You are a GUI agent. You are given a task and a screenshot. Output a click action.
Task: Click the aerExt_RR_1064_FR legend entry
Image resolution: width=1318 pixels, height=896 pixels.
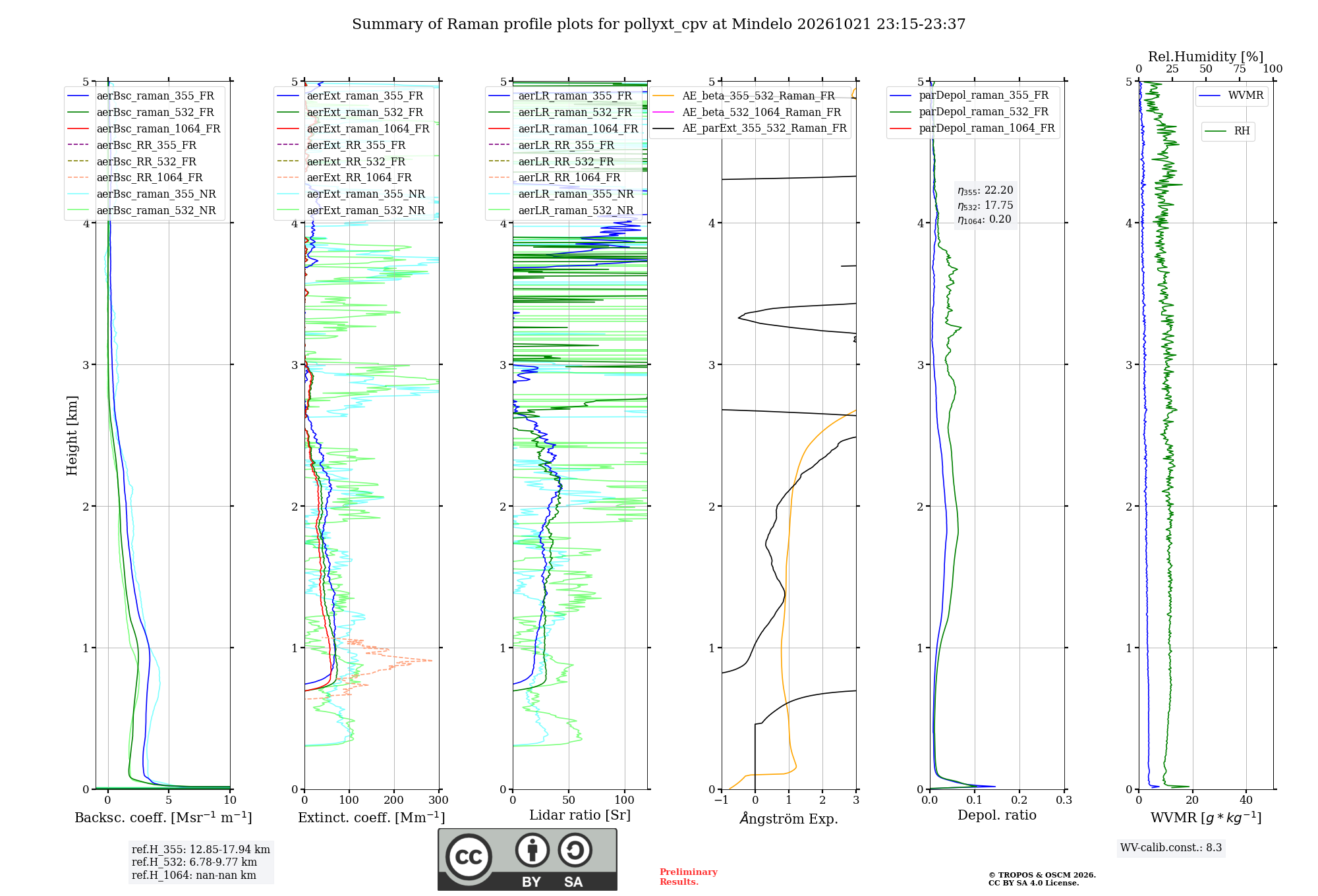click(345, 177)
